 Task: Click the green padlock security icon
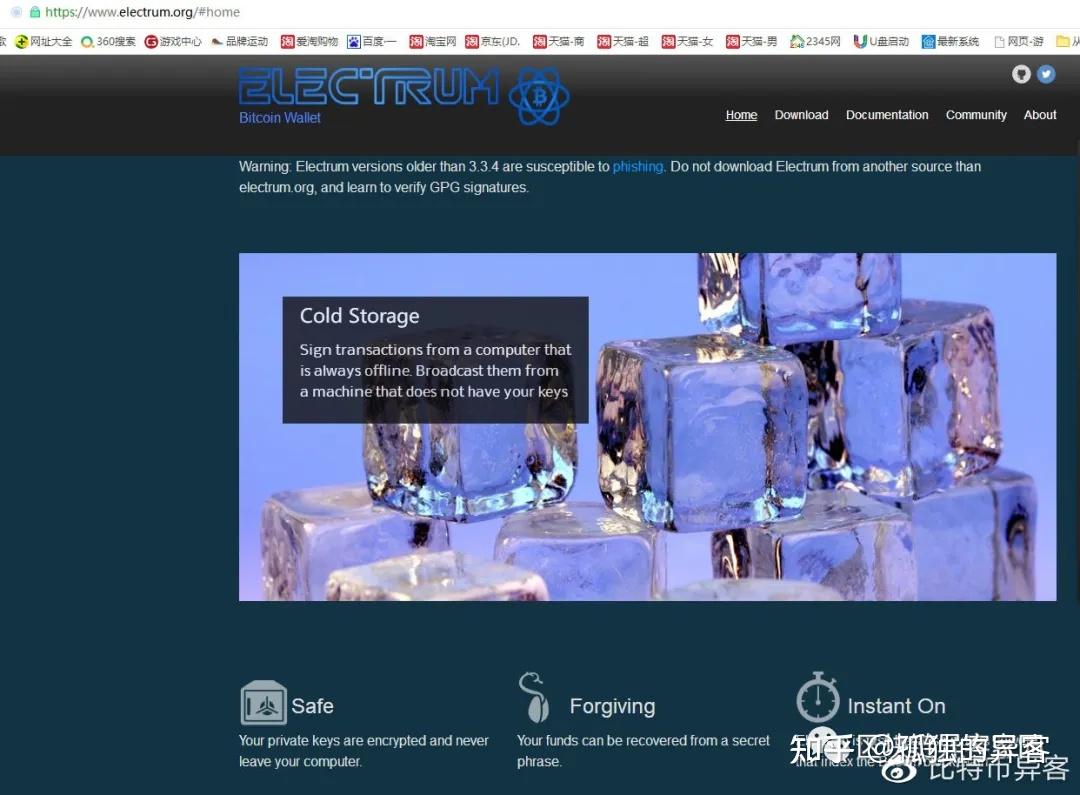point(35,12)
